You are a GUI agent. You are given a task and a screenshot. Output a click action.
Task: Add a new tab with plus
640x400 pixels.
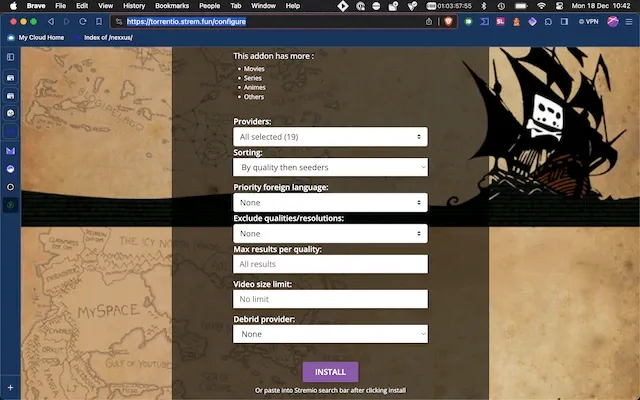coord(11,387)
